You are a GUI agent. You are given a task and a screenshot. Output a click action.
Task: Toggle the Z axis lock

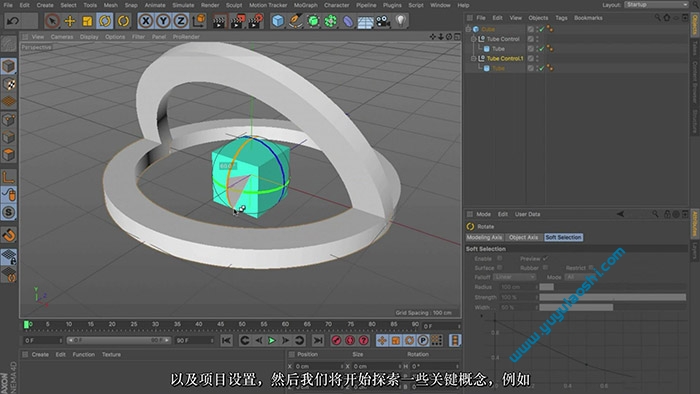tap(181, 21)
